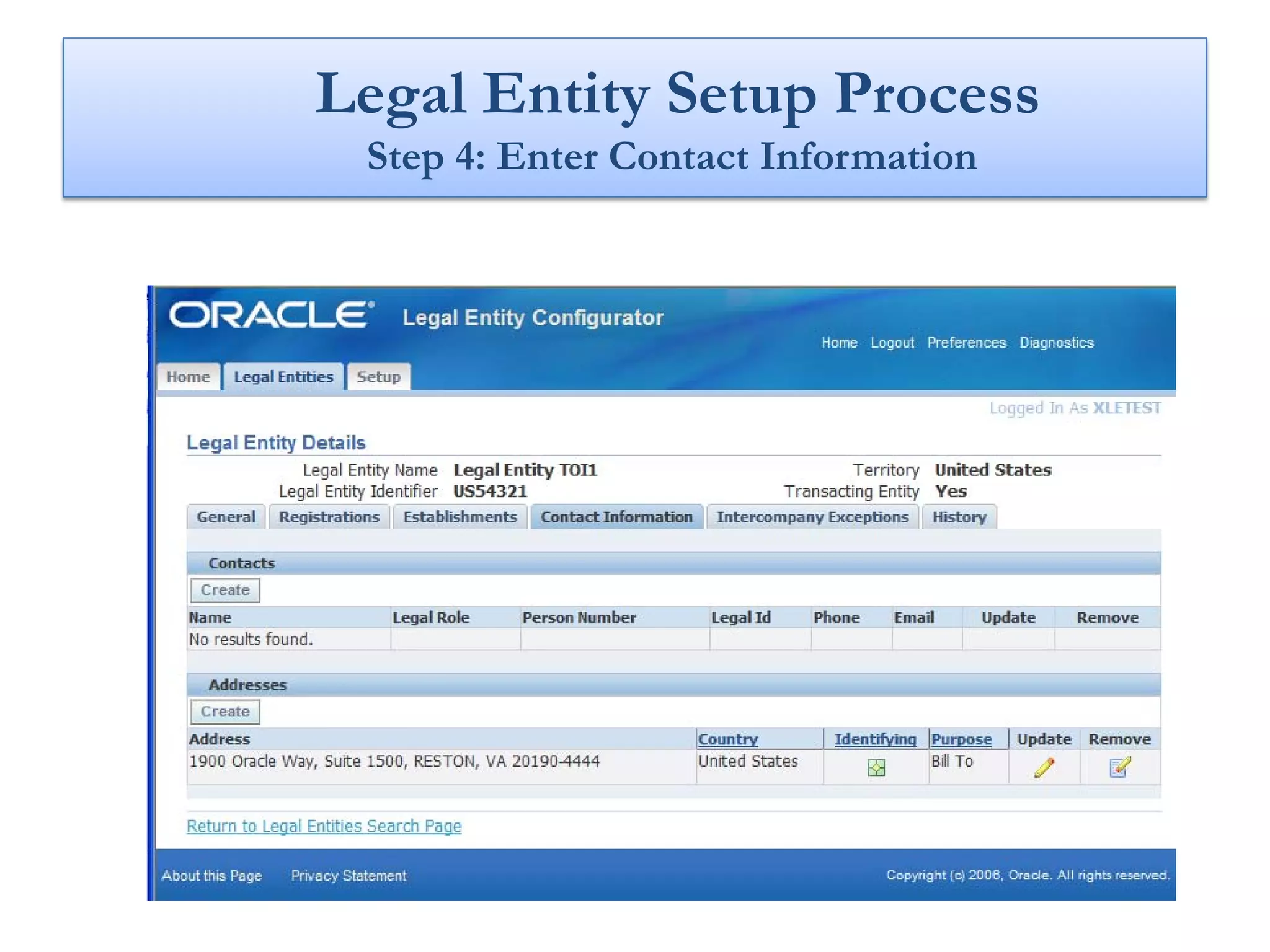Click Create button under Addresses
The height and width of the screenshot is (952, 1270).
coord(225,712)
